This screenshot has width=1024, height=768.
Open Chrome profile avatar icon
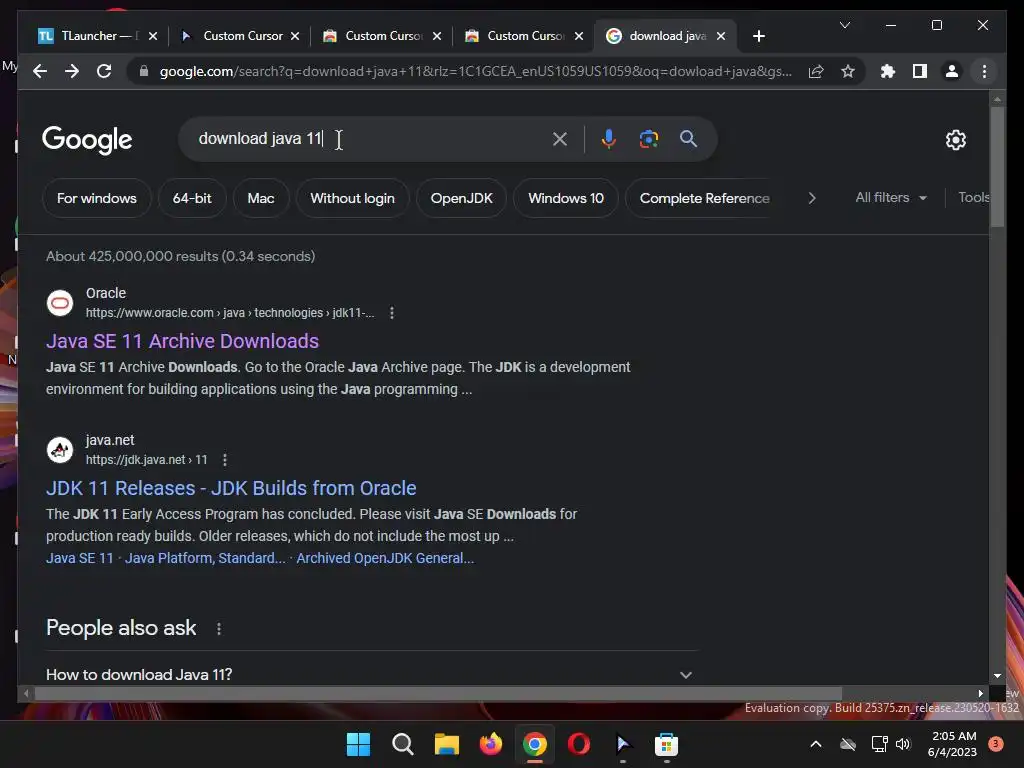952,71
